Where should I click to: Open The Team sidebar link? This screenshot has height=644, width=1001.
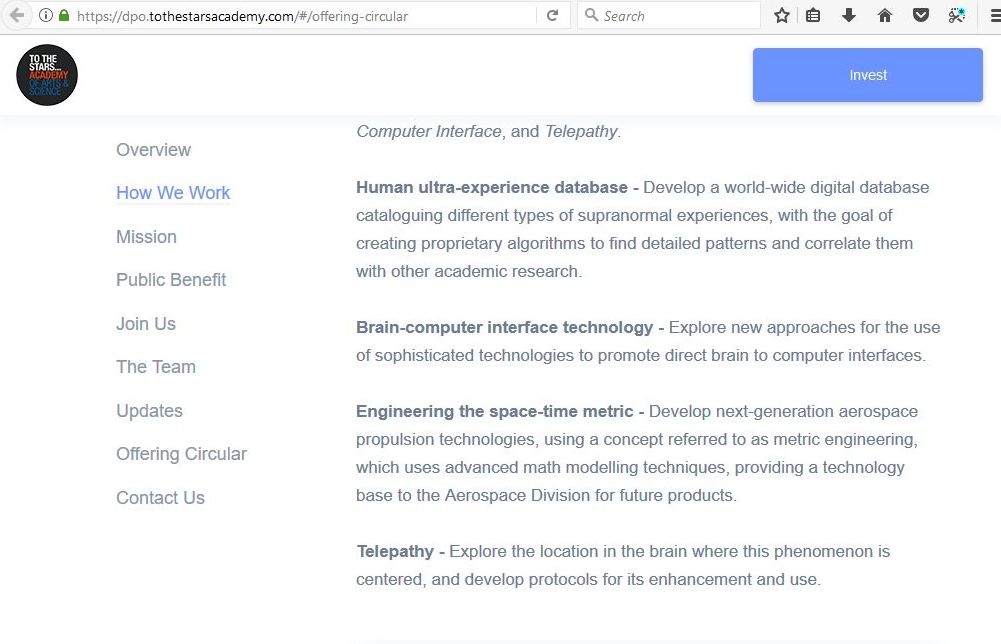[x=156, y=367]
